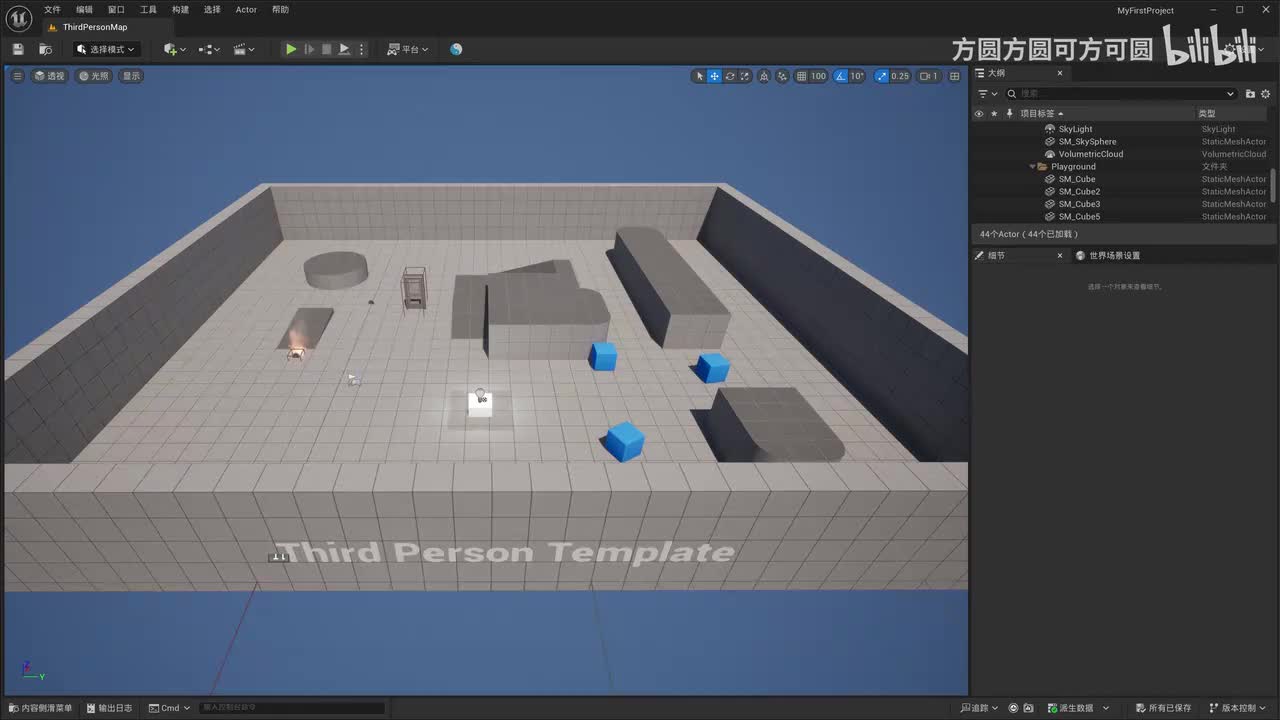The height and width of the screenshot is (720, 1280).
Task: Click the step-frame playback button
Action: [309, 49]
